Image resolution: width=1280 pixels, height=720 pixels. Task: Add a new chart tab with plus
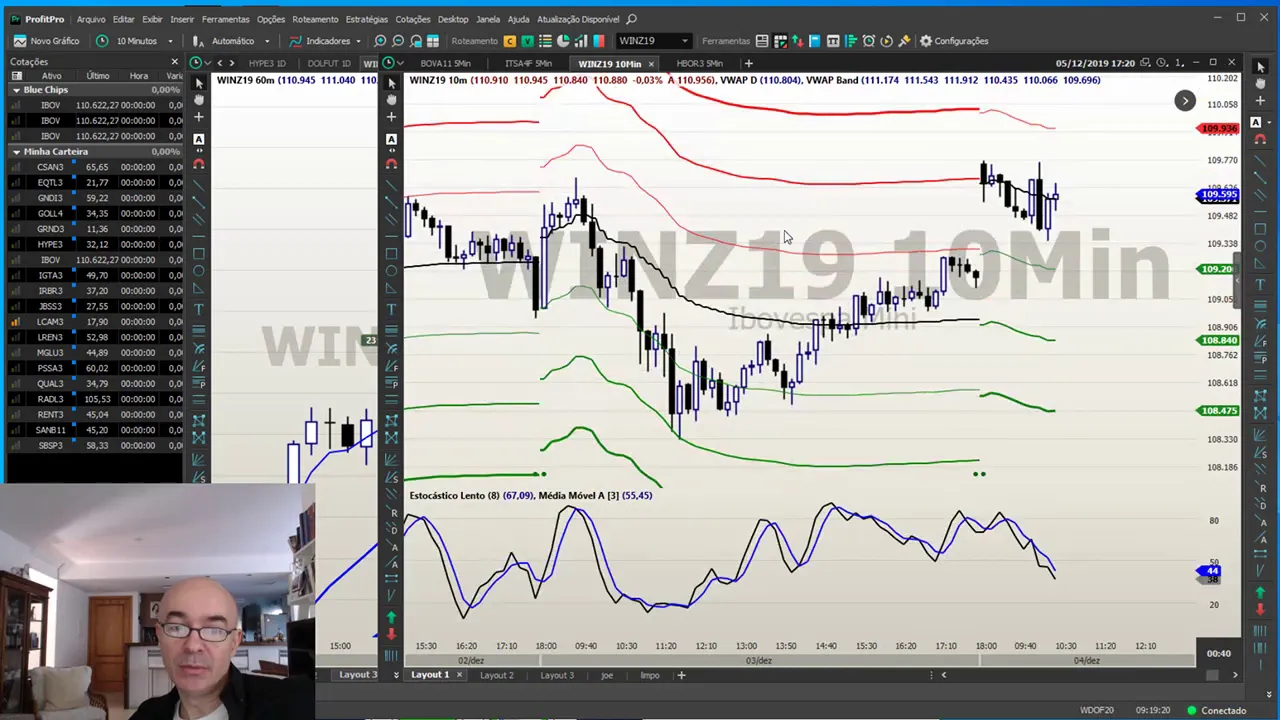pyautogui.click(x=748, y=64)
